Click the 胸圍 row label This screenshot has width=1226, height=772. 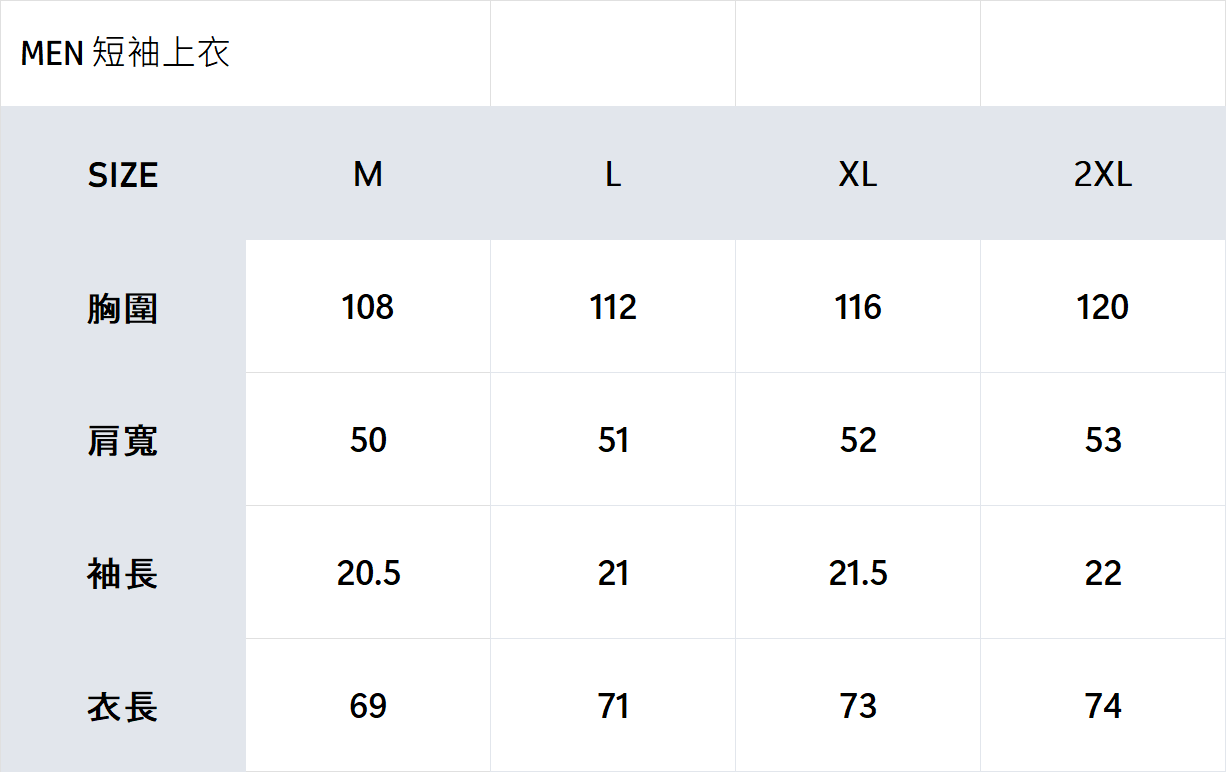123,308
